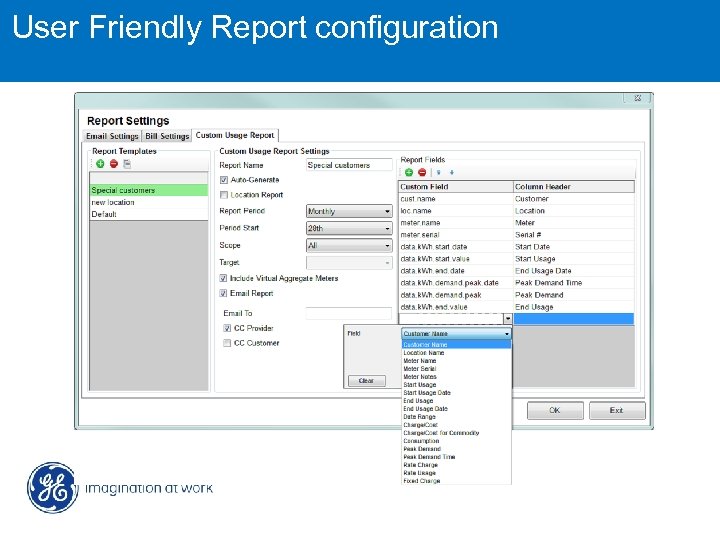The height and width of the screenshot is (540, 720).
Task: Choose Start Usage Date from field list
Action: coord(456,393)
